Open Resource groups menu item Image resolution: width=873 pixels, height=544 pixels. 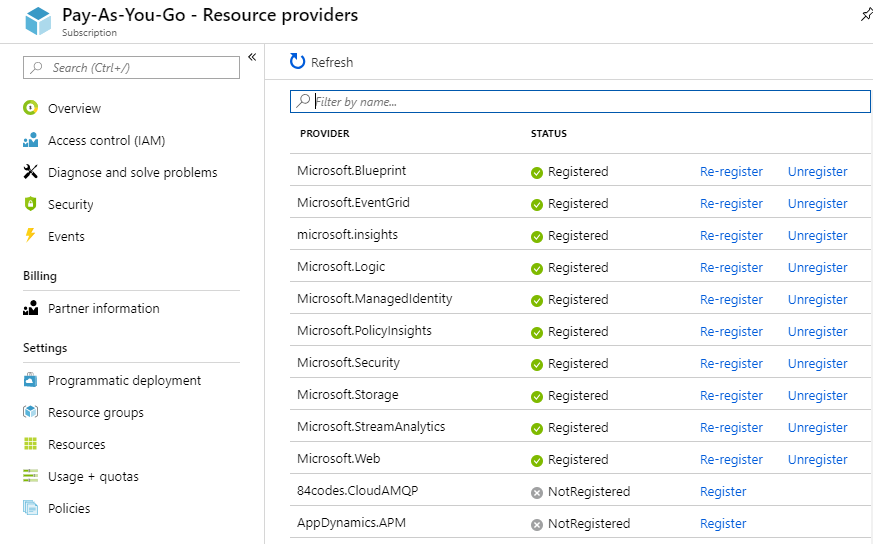click(95, 412)
